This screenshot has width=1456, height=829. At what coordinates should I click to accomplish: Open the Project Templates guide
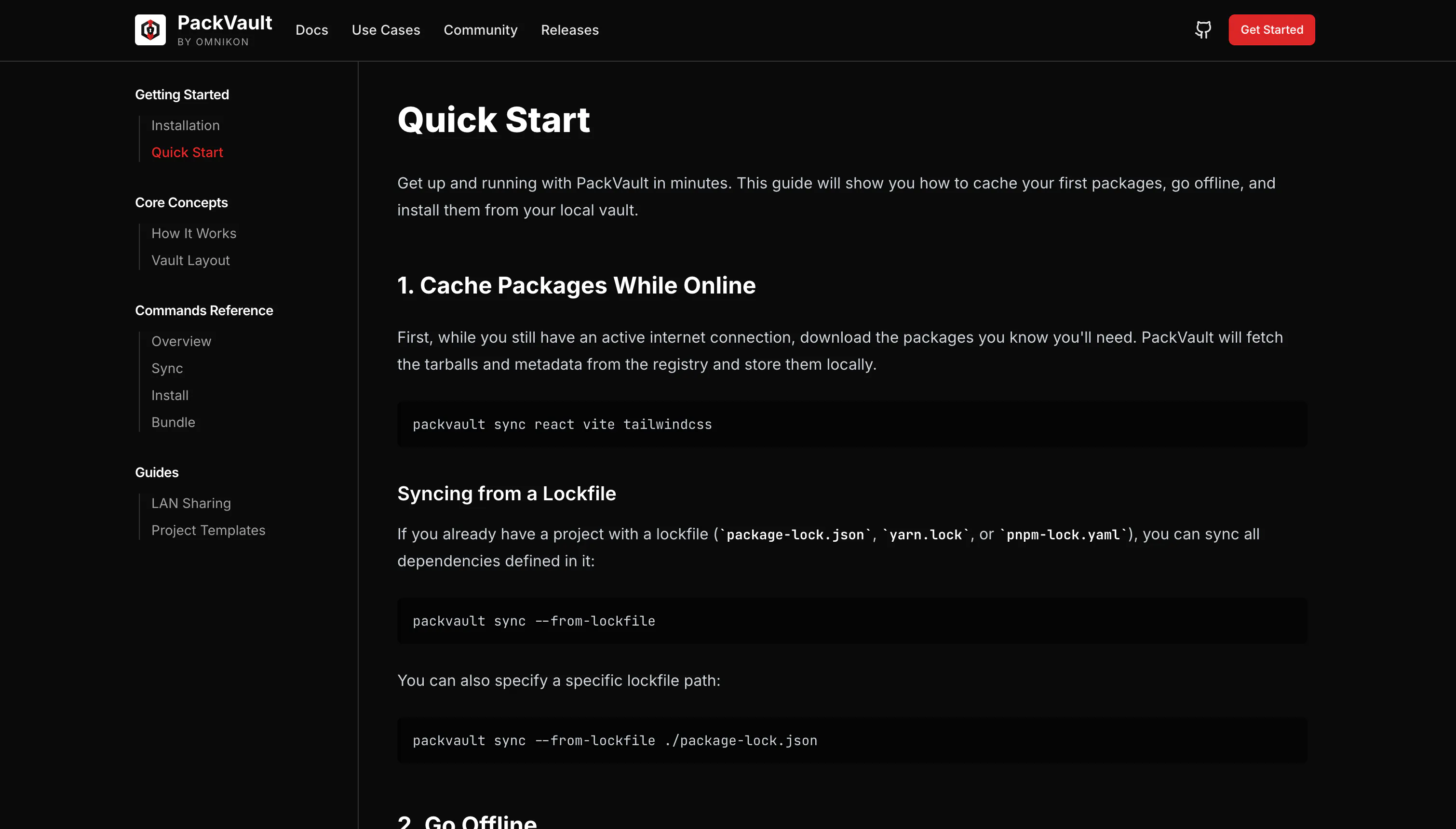pyautogui.click(x=208, y=530)
